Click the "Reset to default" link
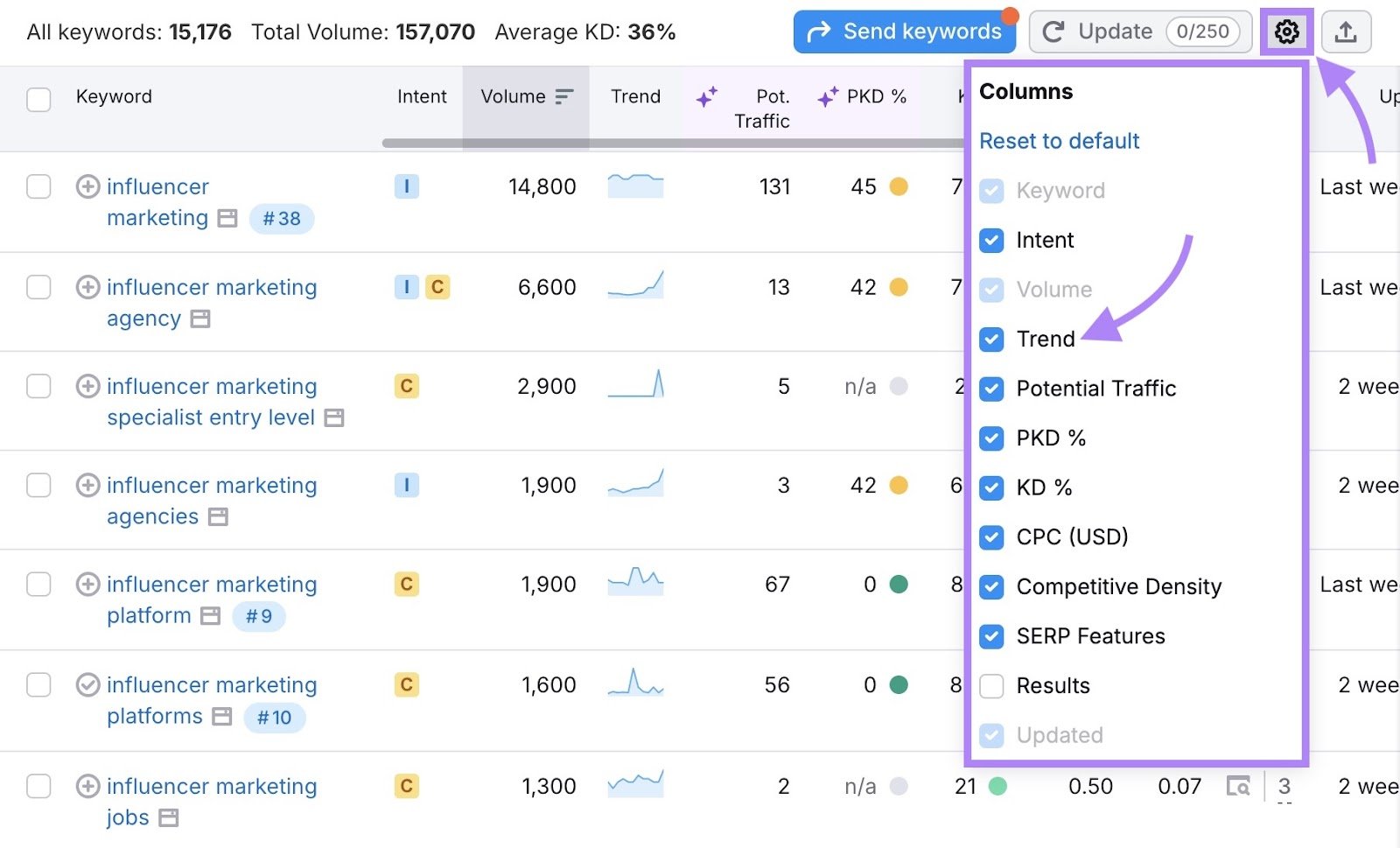Viewport: 1400px width, 848px height. [x=1060, y=141]
